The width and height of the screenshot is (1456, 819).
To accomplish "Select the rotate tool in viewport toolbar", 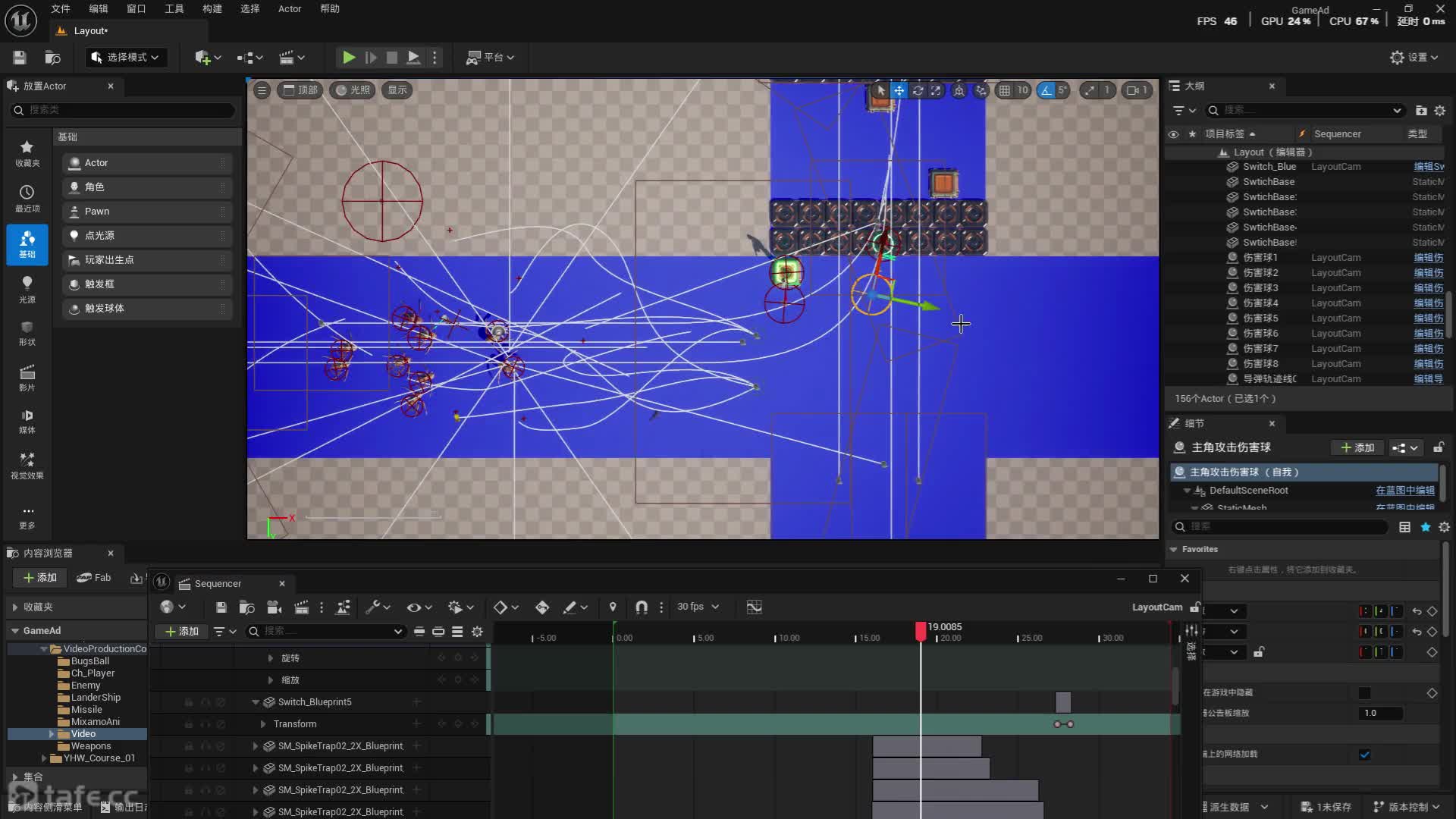I will click(x=918, y=90).
